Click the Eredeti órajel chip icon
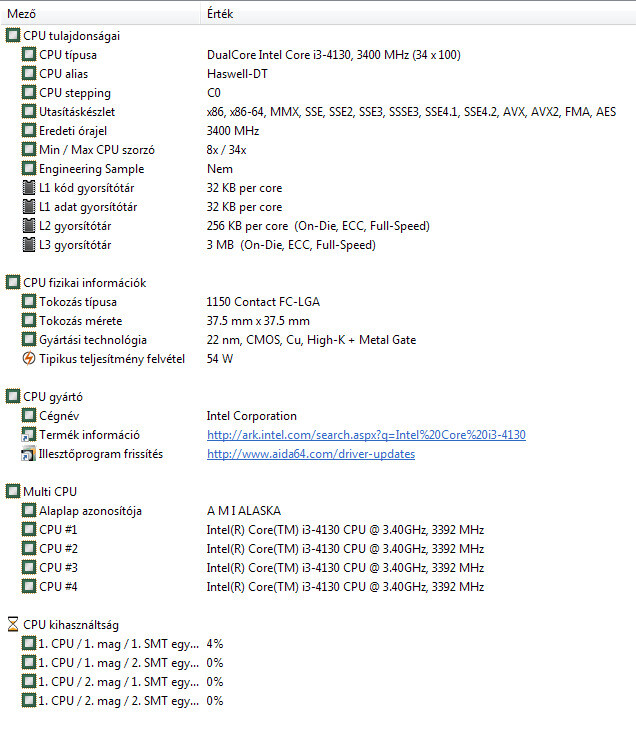 [29, 131]
